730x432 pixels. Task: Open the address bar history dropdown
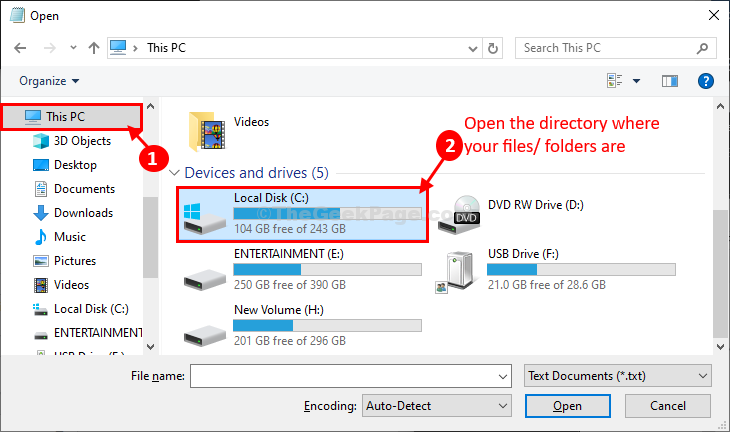[x=473, y=48]
